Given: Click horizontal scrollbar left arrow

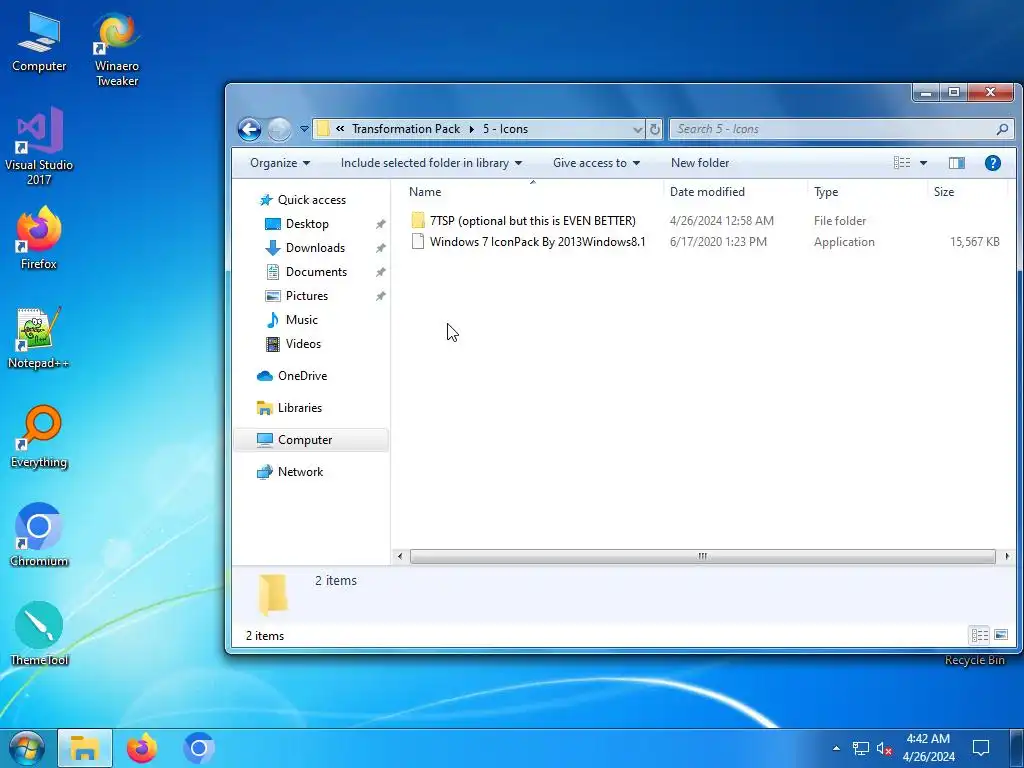Looking at the screenshot, I should click(400, 556).
